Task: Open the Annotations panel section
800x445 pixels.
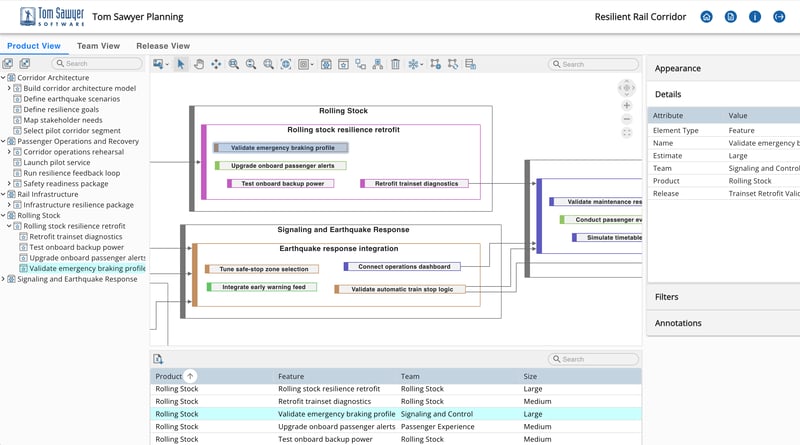Action: 723,323
